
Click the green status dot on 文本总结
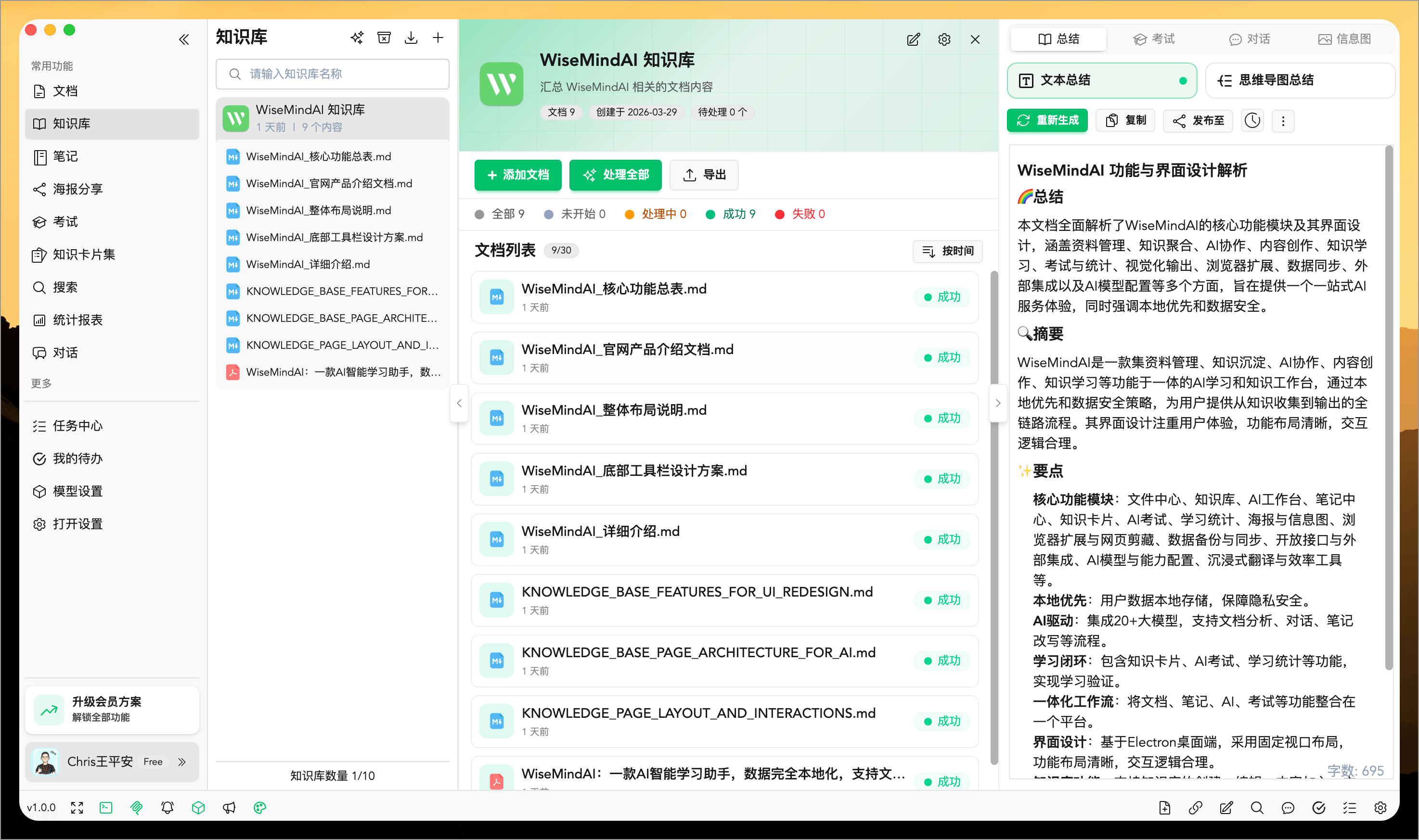[x=1182, y=81]
